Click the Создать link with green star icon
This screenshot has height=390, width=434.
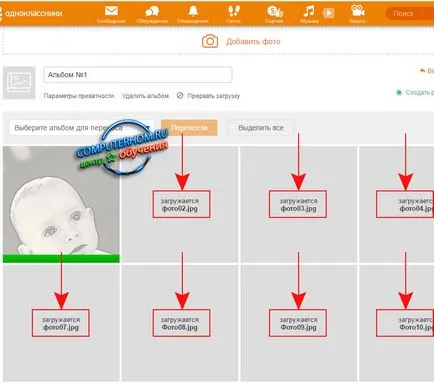[x=415, y=92]
